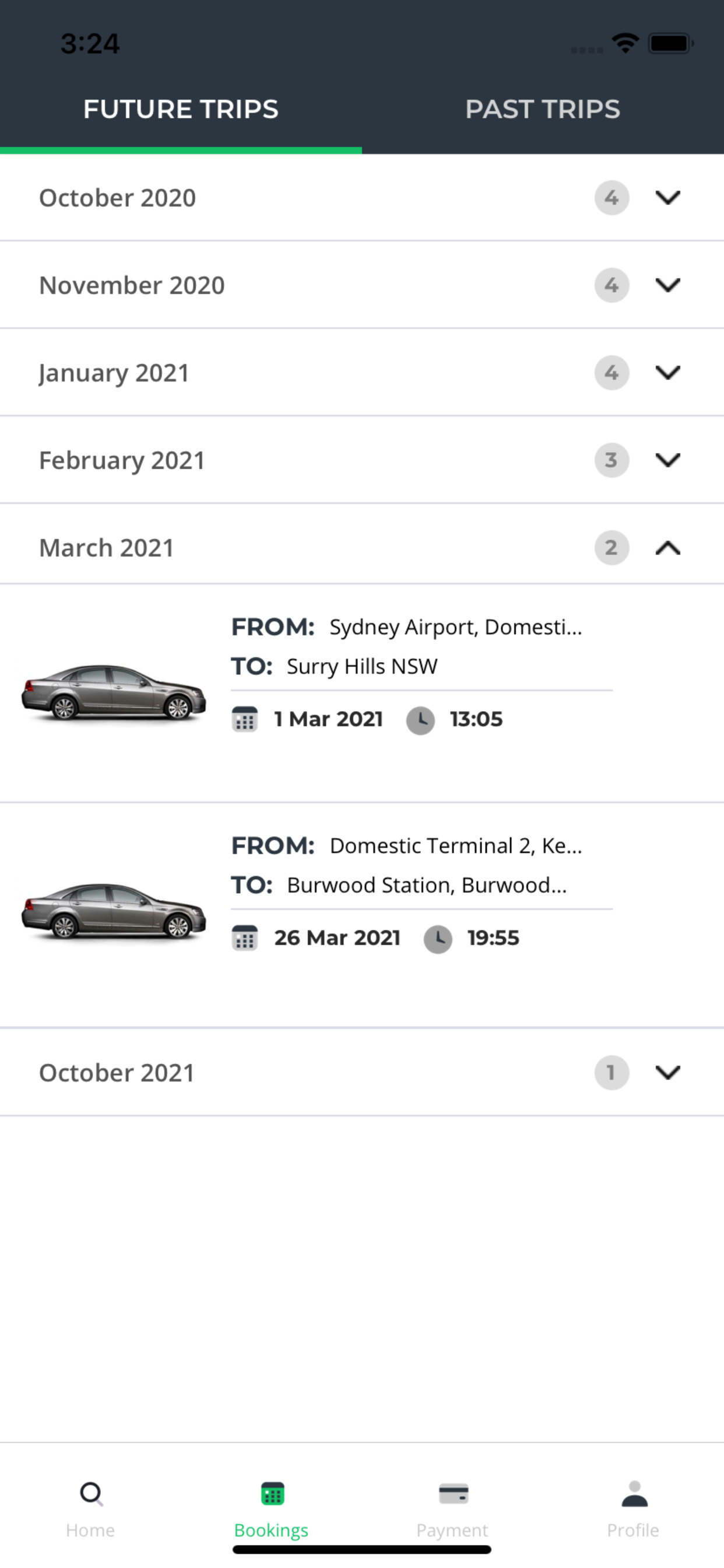Expand the October 2021 chevron
724x1568 pixels.
coord(667,1073)
